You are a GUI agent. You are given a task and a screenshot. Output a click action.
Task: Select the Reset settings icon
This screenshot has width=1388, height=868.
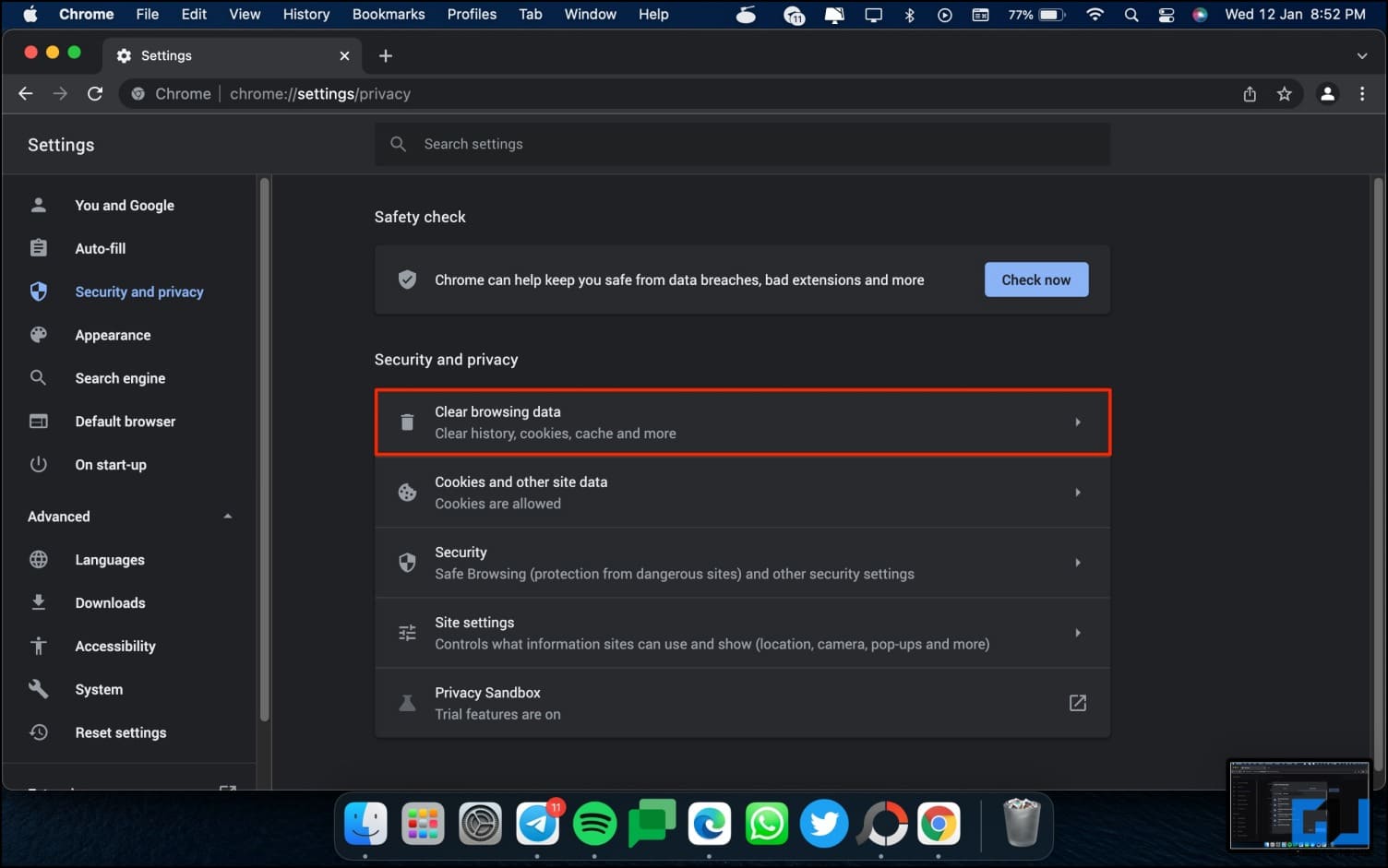click(x=39, y=732)
